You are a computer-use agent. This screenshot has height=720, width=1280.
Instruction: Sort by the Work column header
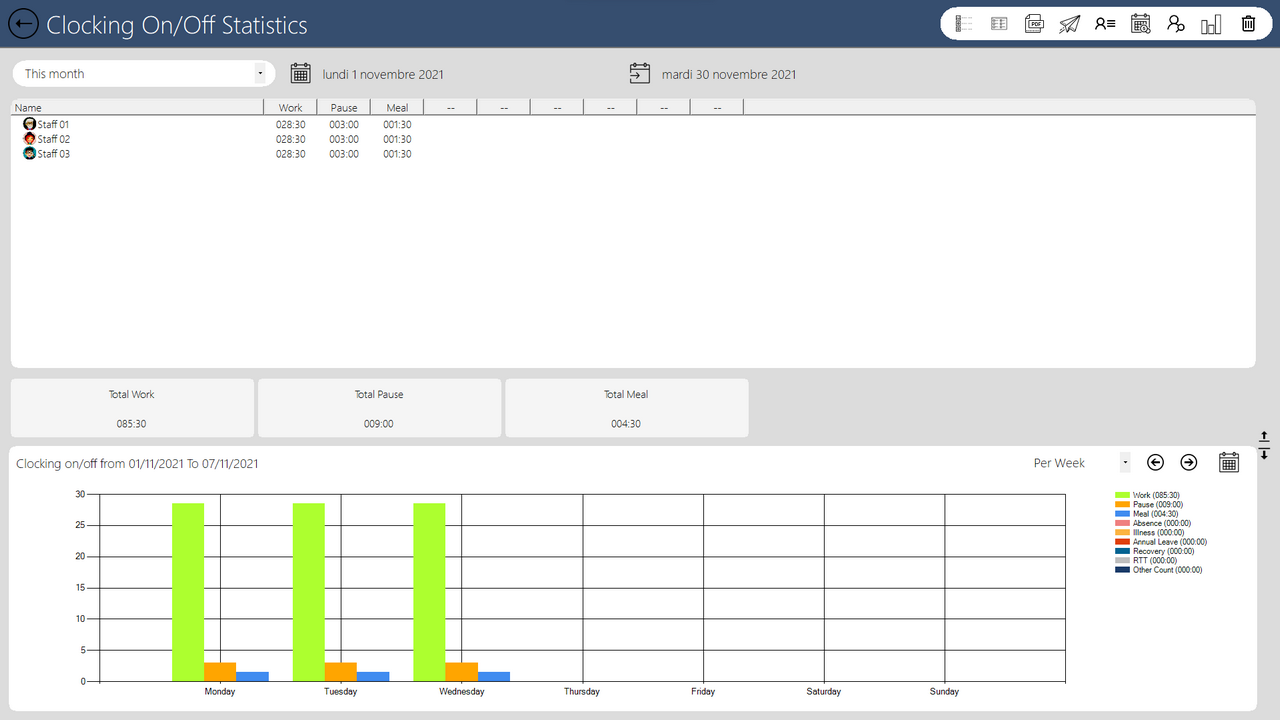tap(290, 107)
